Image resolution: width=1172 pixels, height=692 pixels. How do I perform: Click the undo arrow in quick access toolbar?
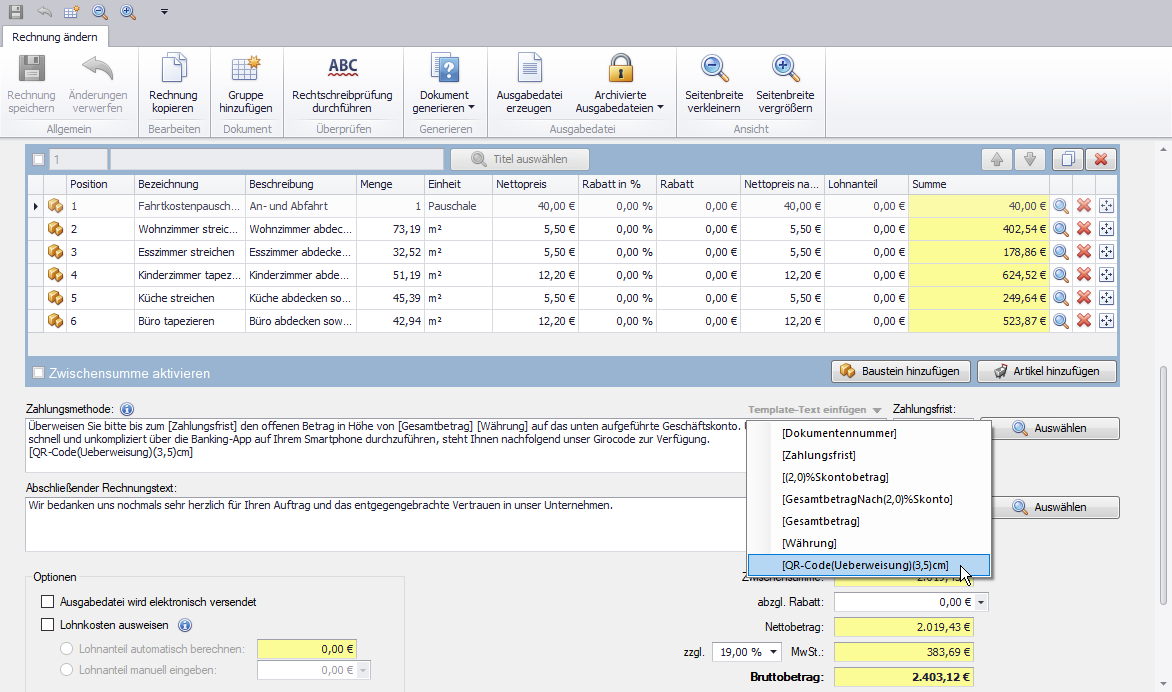[x=44, y=12]
